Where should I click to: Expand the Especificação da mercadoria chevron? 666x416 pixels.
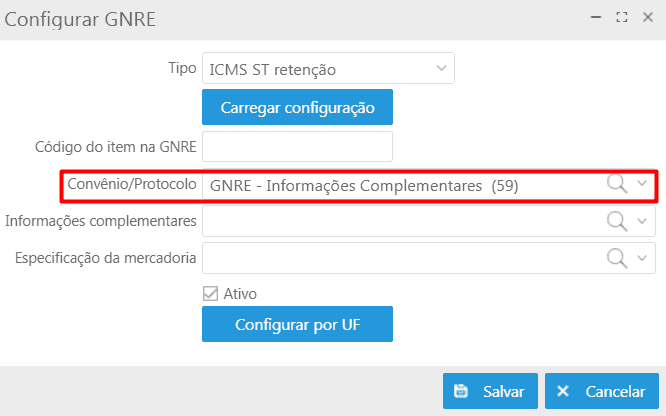tap(642, 258)
